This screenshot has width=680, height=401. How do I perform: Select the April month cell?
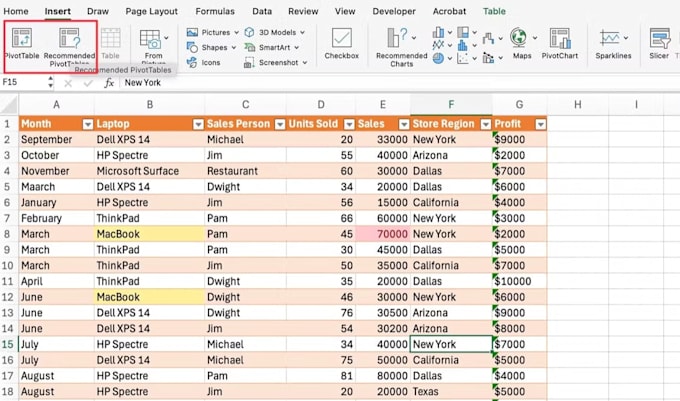point(56,281)
